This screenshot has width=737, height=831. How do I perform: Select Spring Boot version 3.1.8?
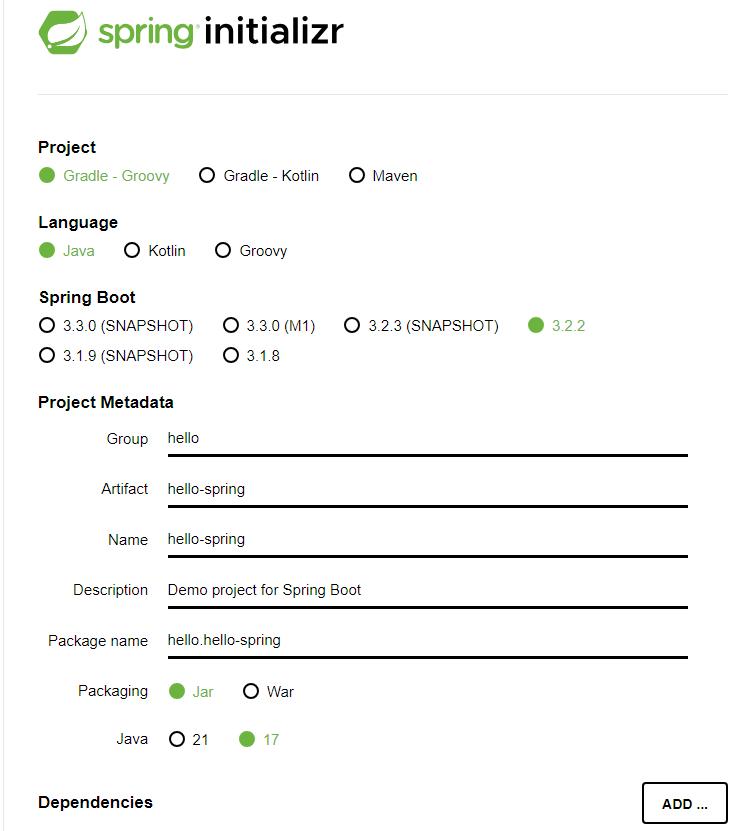point(231,355)
